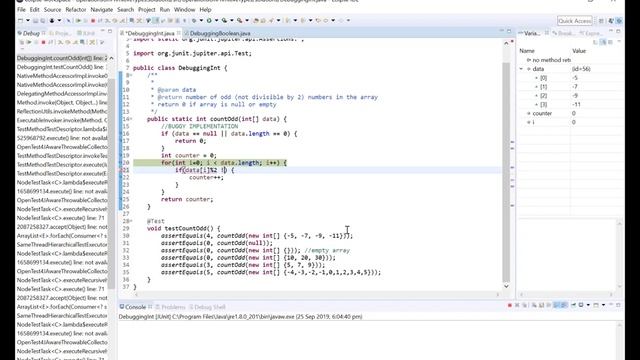The width and height of the screenshot is (640, 360).
Task: Click the Open Perspective icon
Action: (x=601, y=20)
